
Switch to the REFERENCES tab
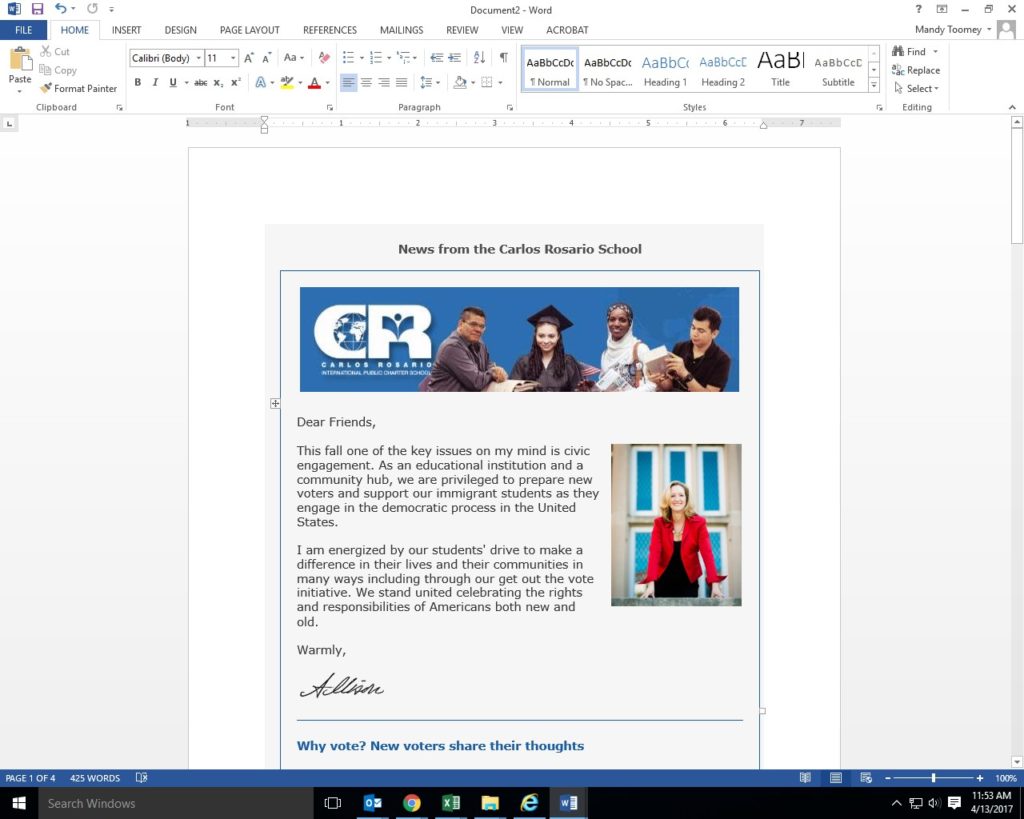tap(330, 30)
